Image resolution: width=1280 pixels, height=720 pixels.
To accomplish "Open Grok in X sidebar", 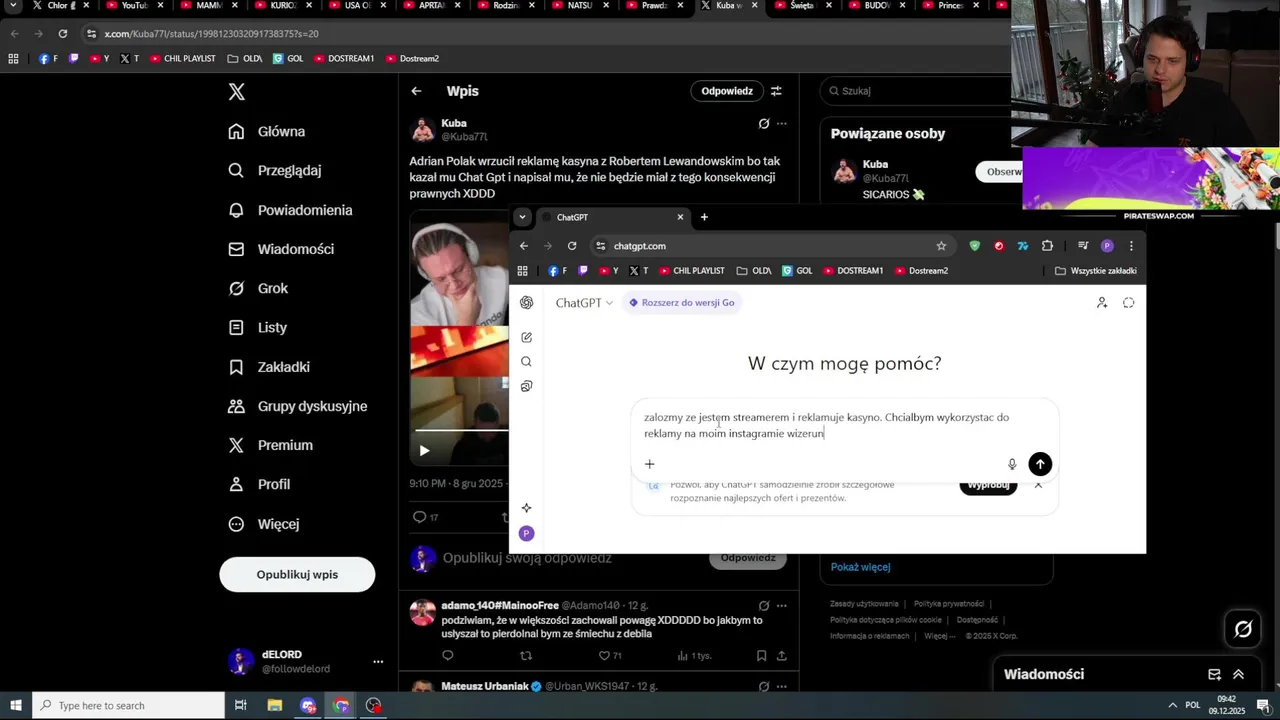I will point(258,288).
